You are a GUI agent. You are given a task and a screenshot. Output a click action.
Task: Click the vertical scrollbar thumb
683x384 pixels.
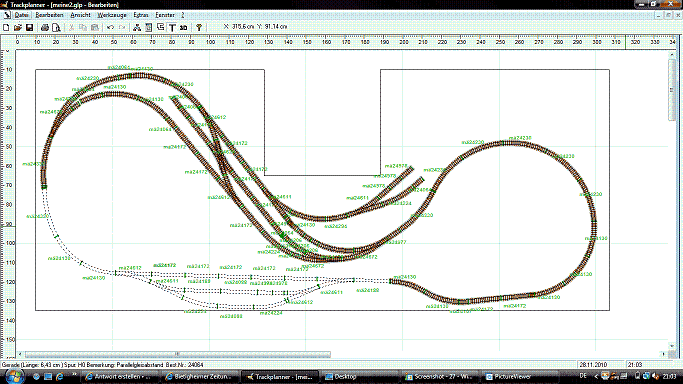click(671, 89)
